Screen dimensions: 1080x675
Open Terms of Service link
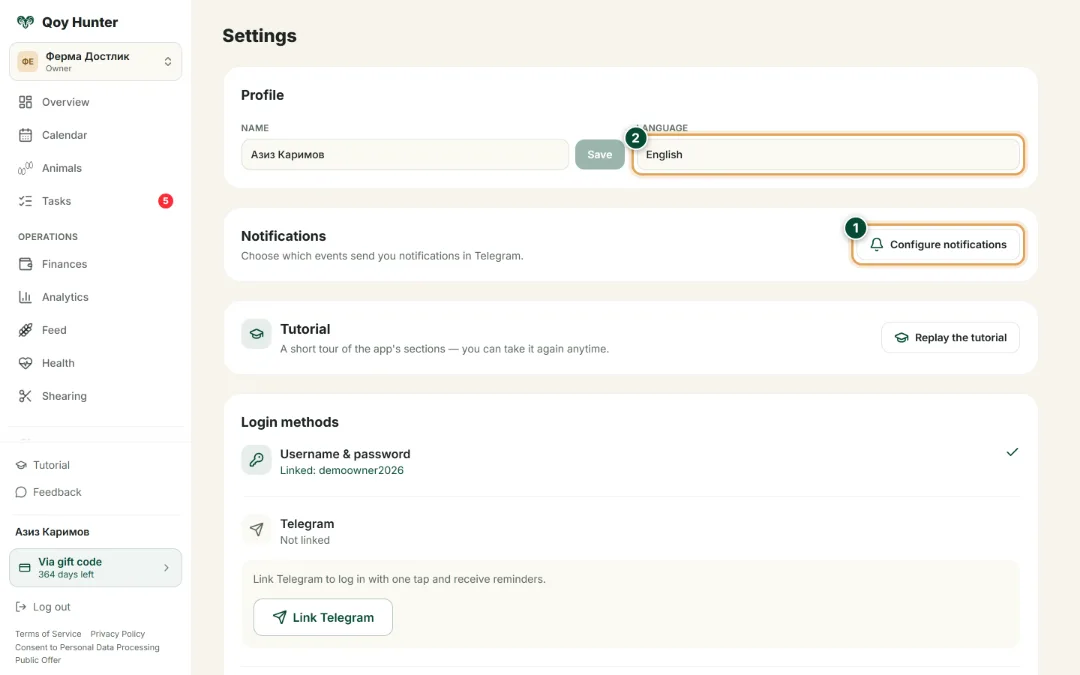tap(48, 634)
